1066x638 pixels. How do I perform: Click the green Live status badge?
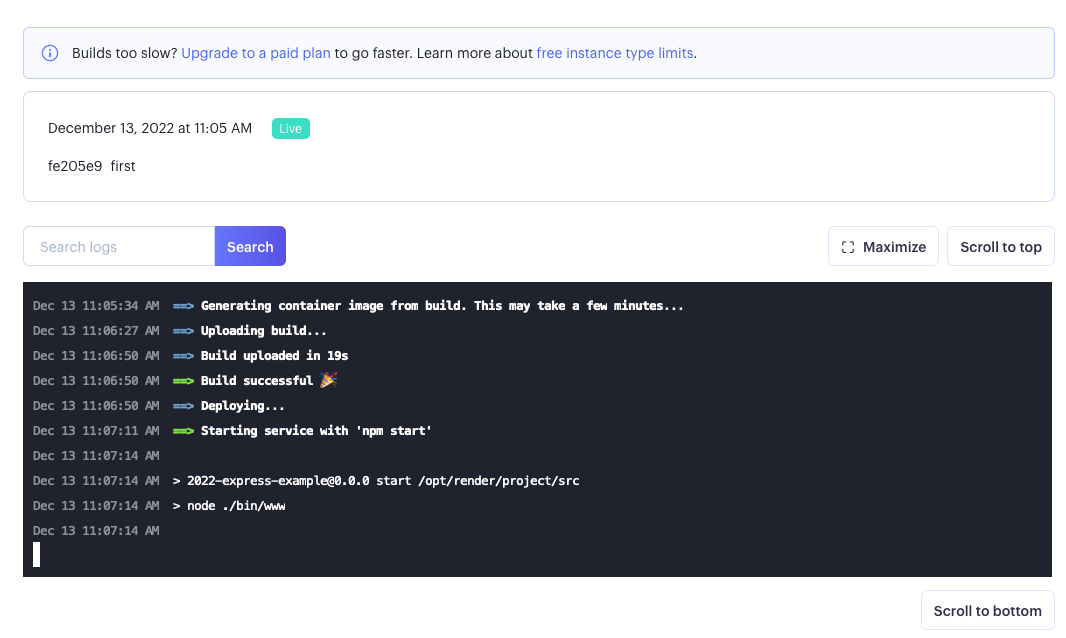coord(290,129)
